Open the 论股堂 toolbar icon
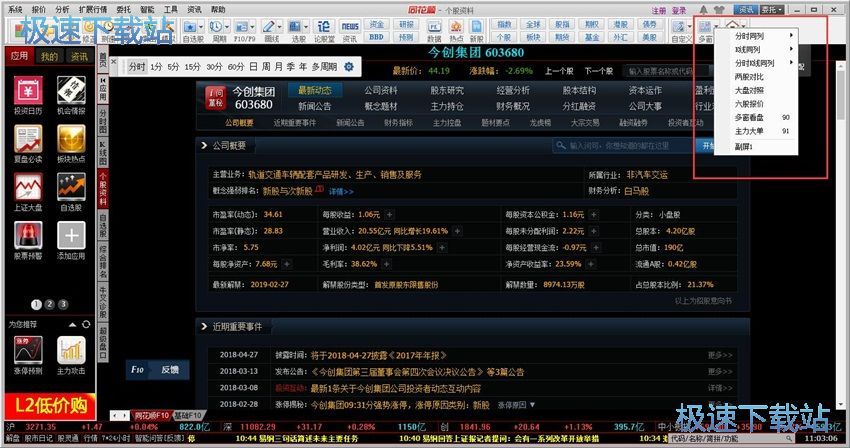The height and width of the screenshot is (448, 850). pyautogui.click(x=324, y=27)
